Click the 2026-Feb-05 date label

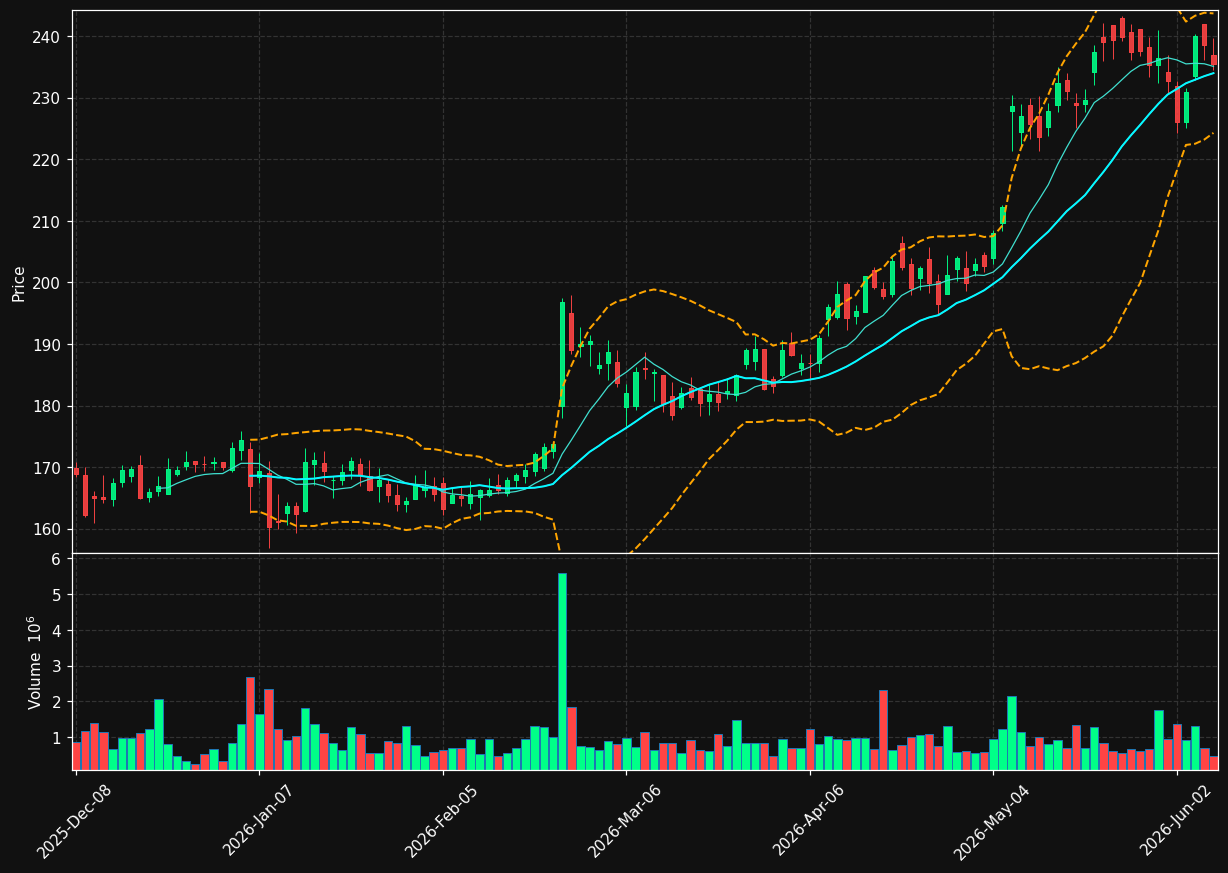[x=441, y=821]
